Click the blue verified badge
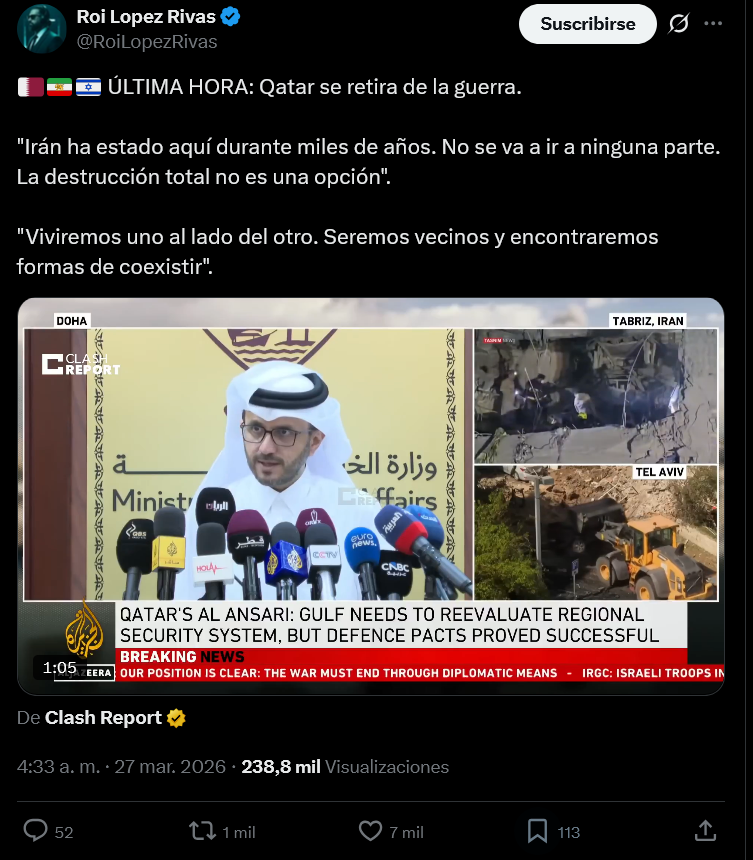The height and width of the screenshot is (860, 753). (x=230, y=17)
